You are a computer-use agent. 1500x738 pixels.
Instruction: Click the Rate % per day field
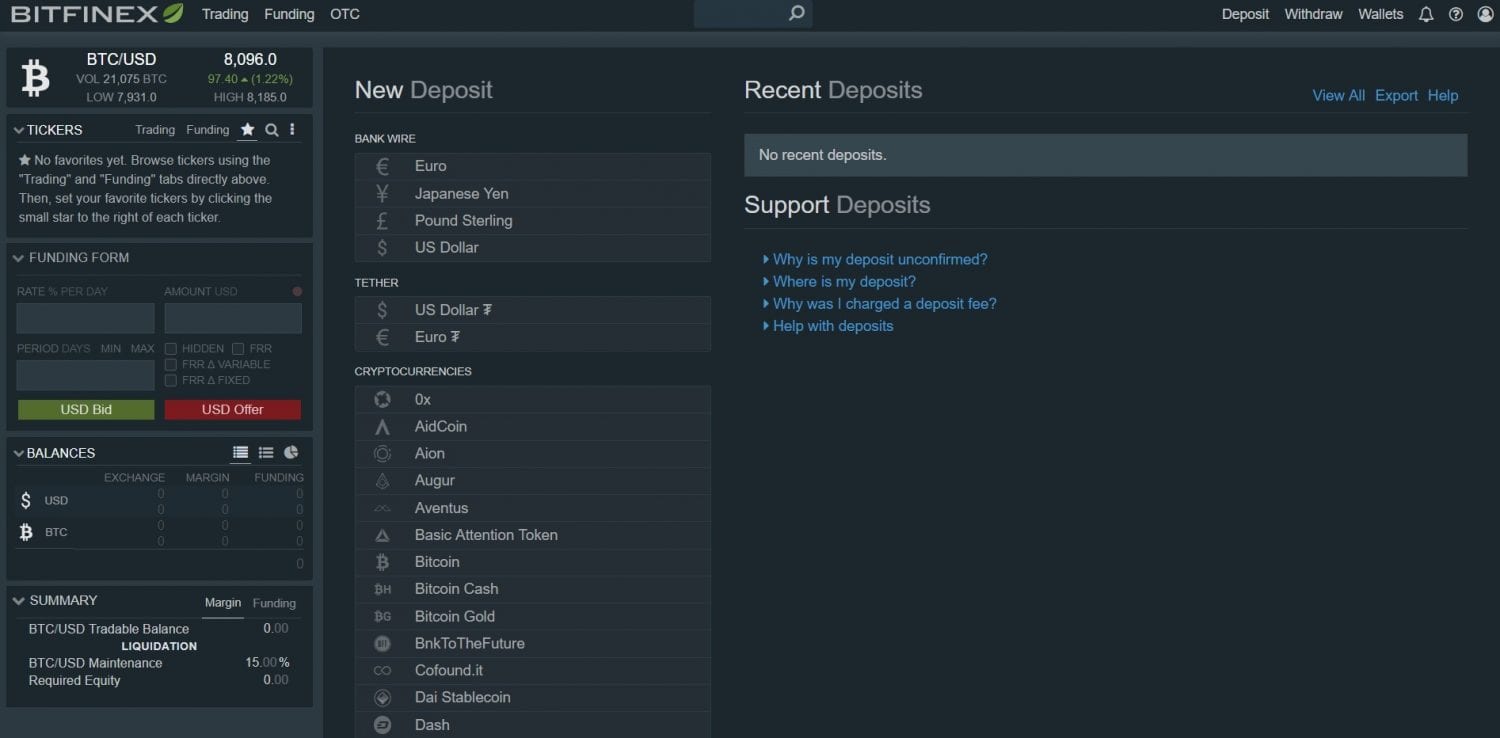click(x=85, y=319)
